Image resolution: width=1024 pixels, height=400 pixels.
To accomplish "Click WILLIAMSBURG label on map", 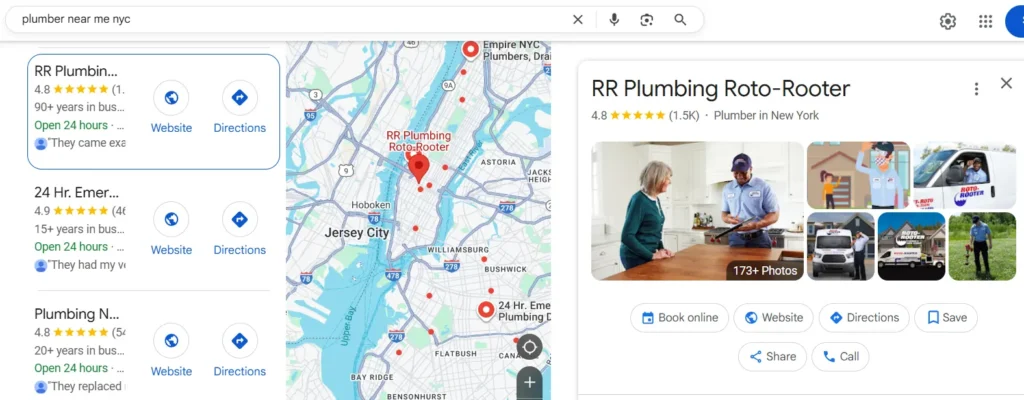I will point(458,250).
